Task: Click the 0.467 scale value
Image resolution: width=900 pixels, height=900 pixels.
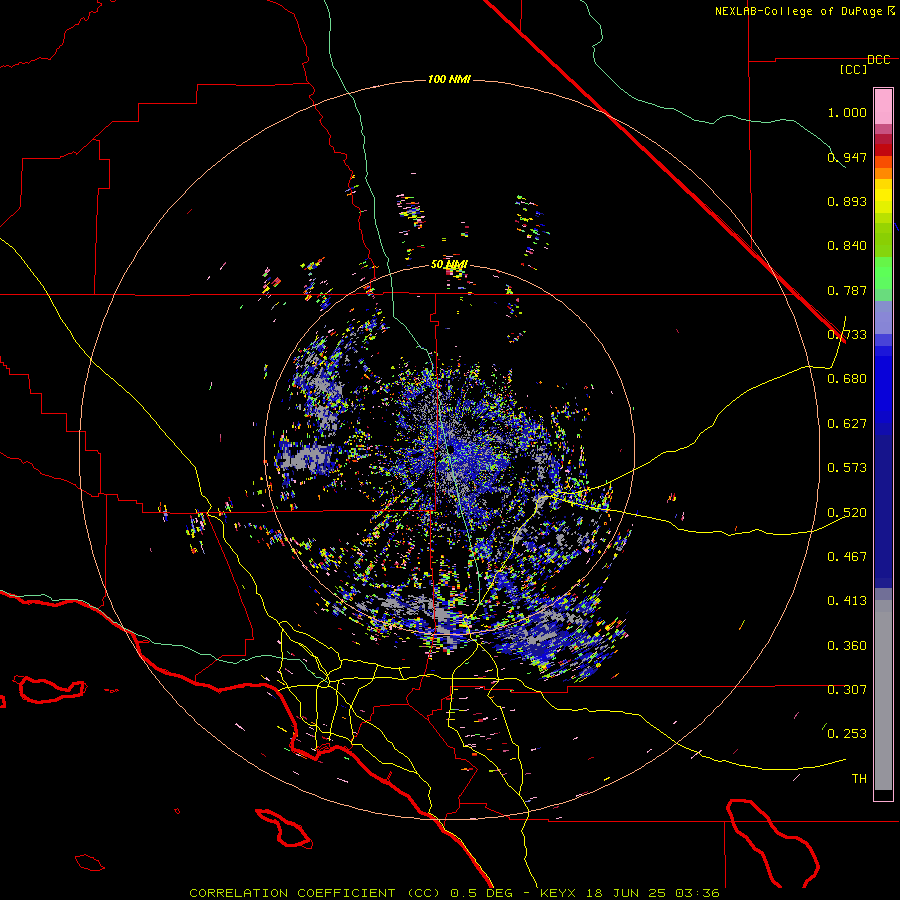Action: (x=847, y=557)
